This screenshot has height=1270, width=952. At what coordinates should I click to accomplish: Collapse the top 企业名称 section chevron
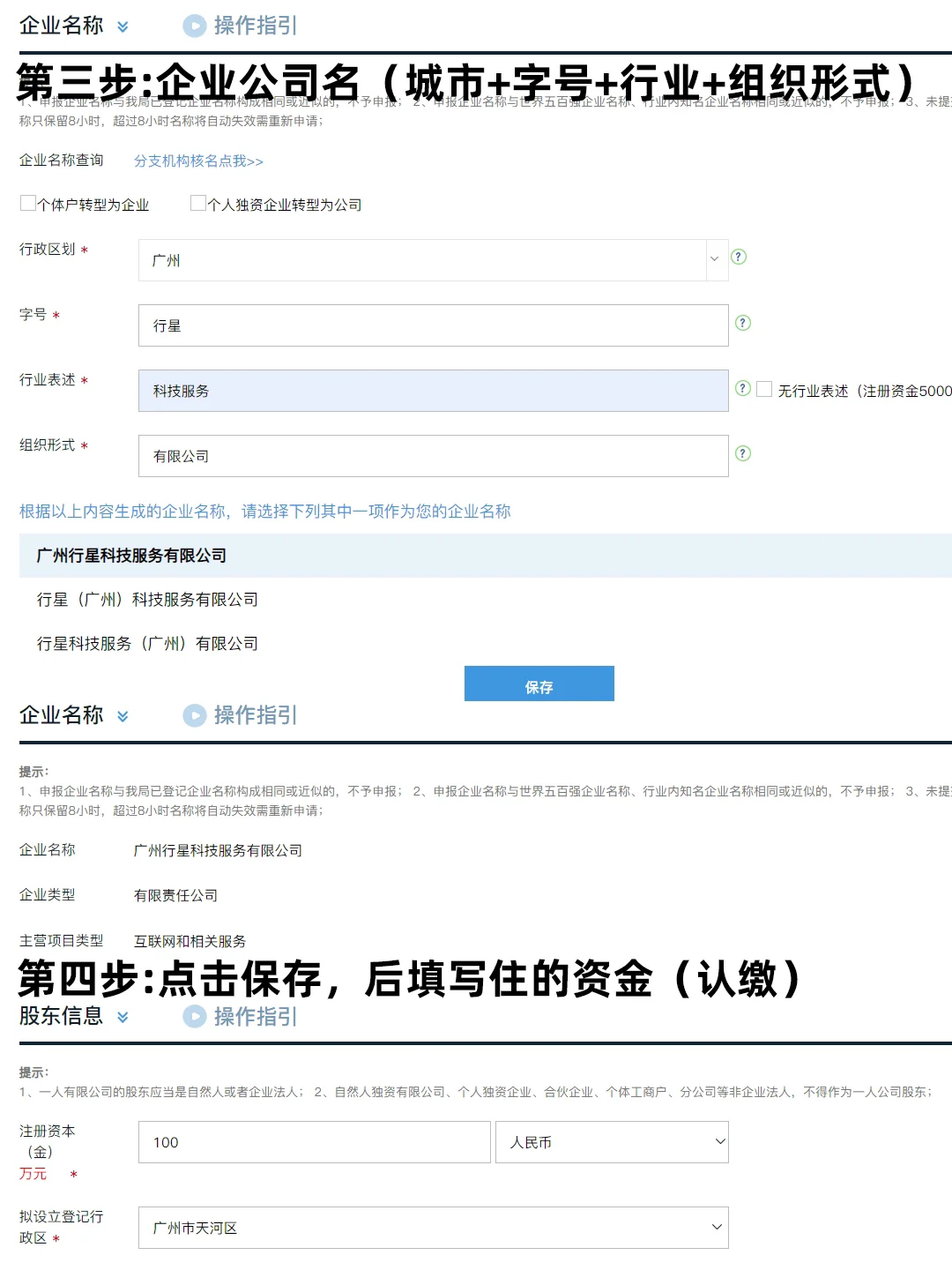[123, 26]
